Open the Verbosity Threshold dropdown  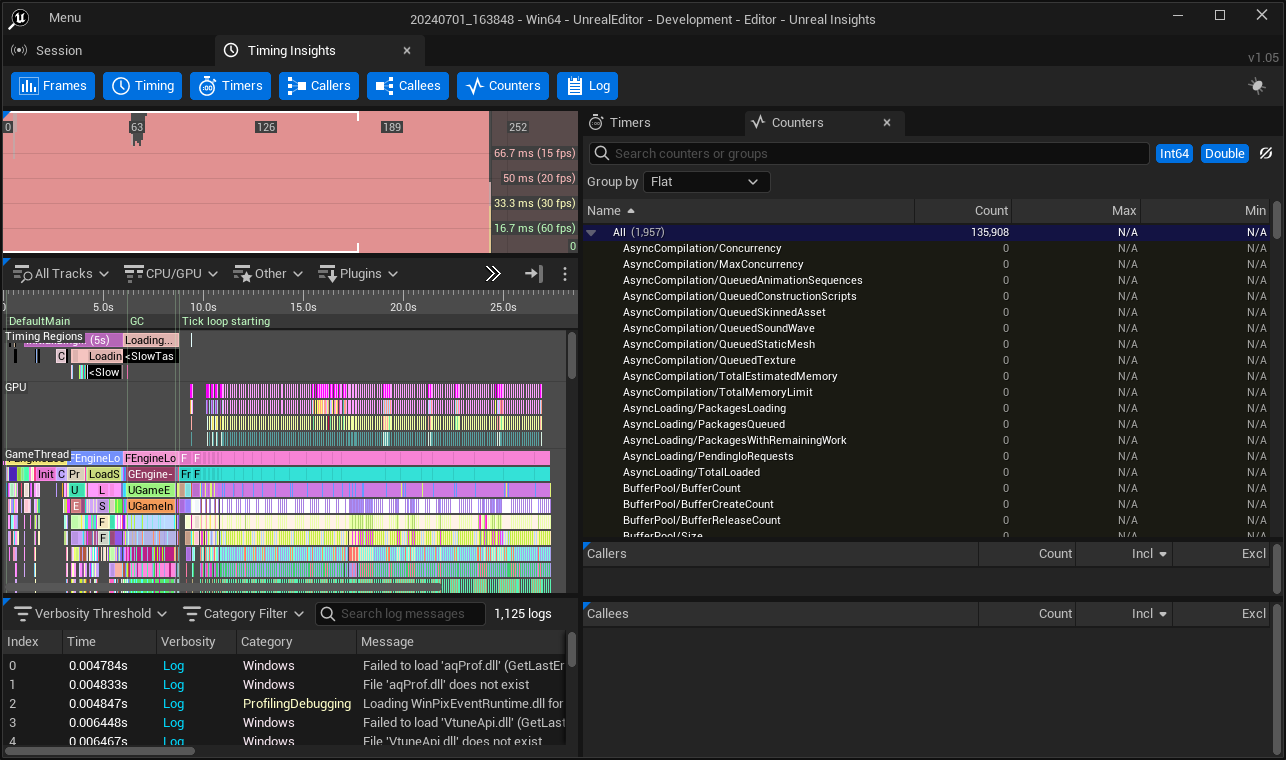pos(92,614)
